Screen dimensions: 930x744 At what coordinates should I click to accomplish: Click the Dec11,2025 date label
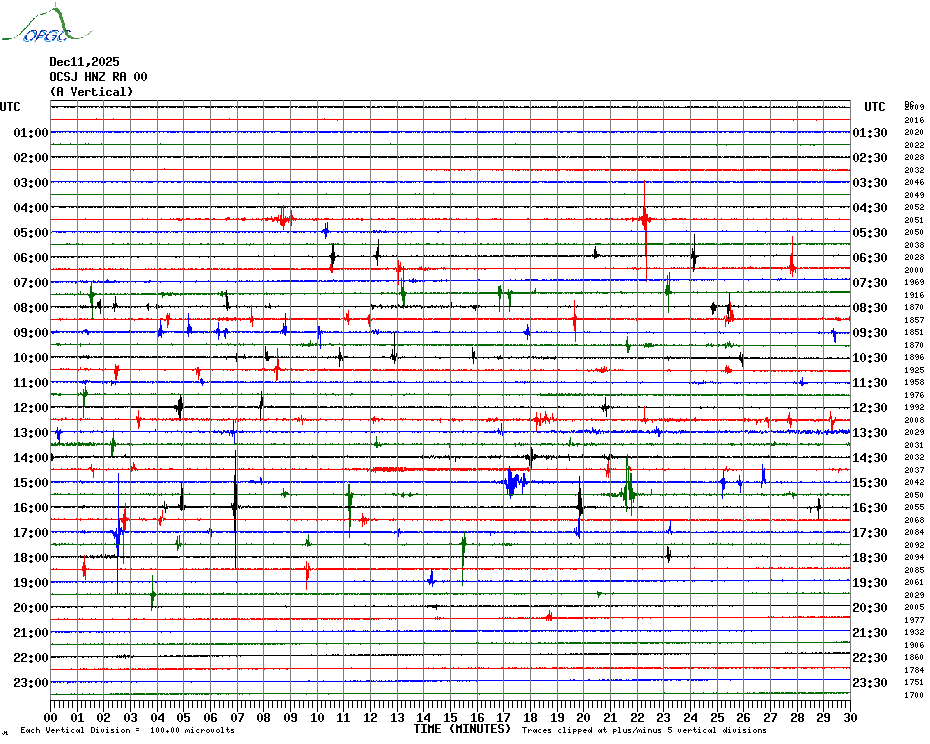coord(84,62)
